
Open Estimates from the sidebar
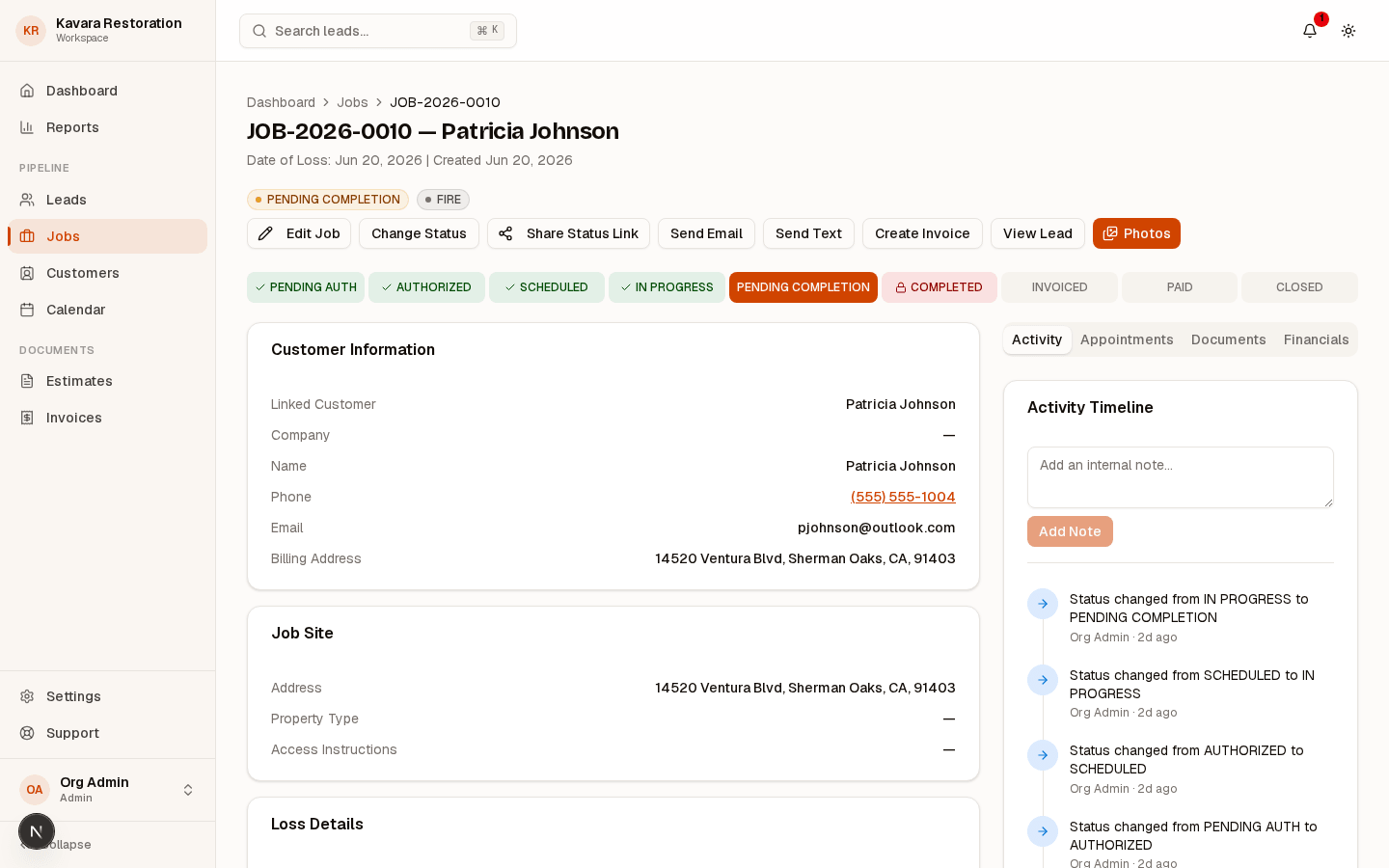coord(107,381)
